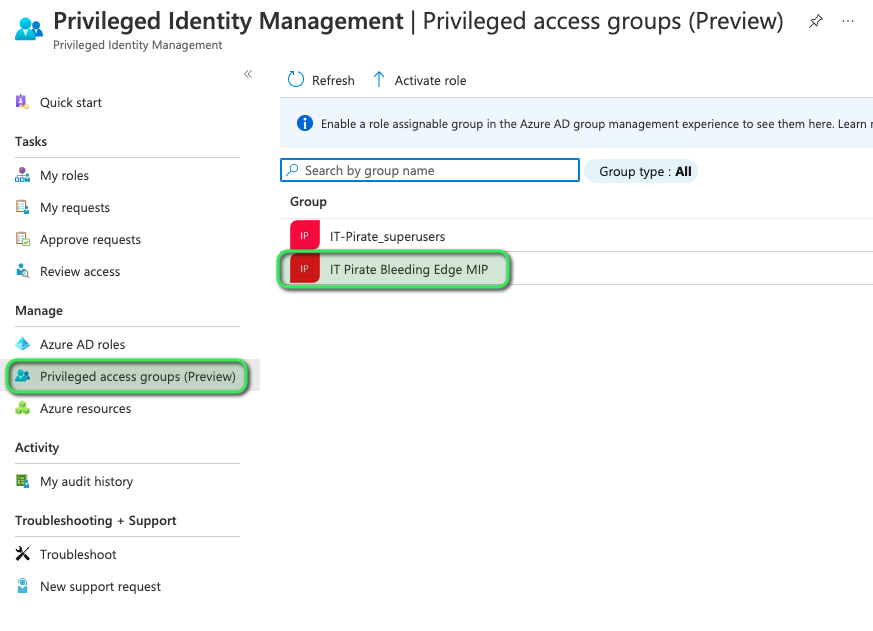Click the Activate role up-arrow icon

(x=379, y=80)
